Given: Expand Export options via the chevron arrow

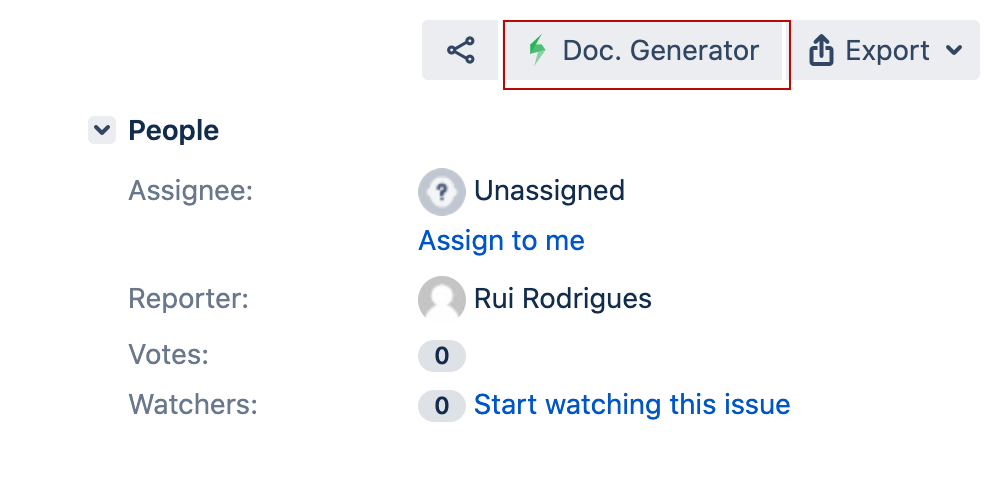Looking at the screenshot, I should click(x=955, y=50).
